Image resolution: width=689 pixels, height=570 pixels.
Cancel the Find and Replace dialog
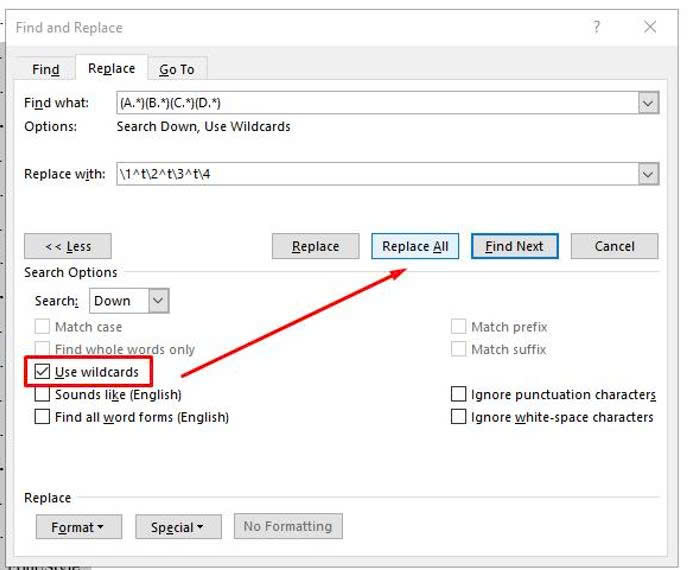(614, 246)
